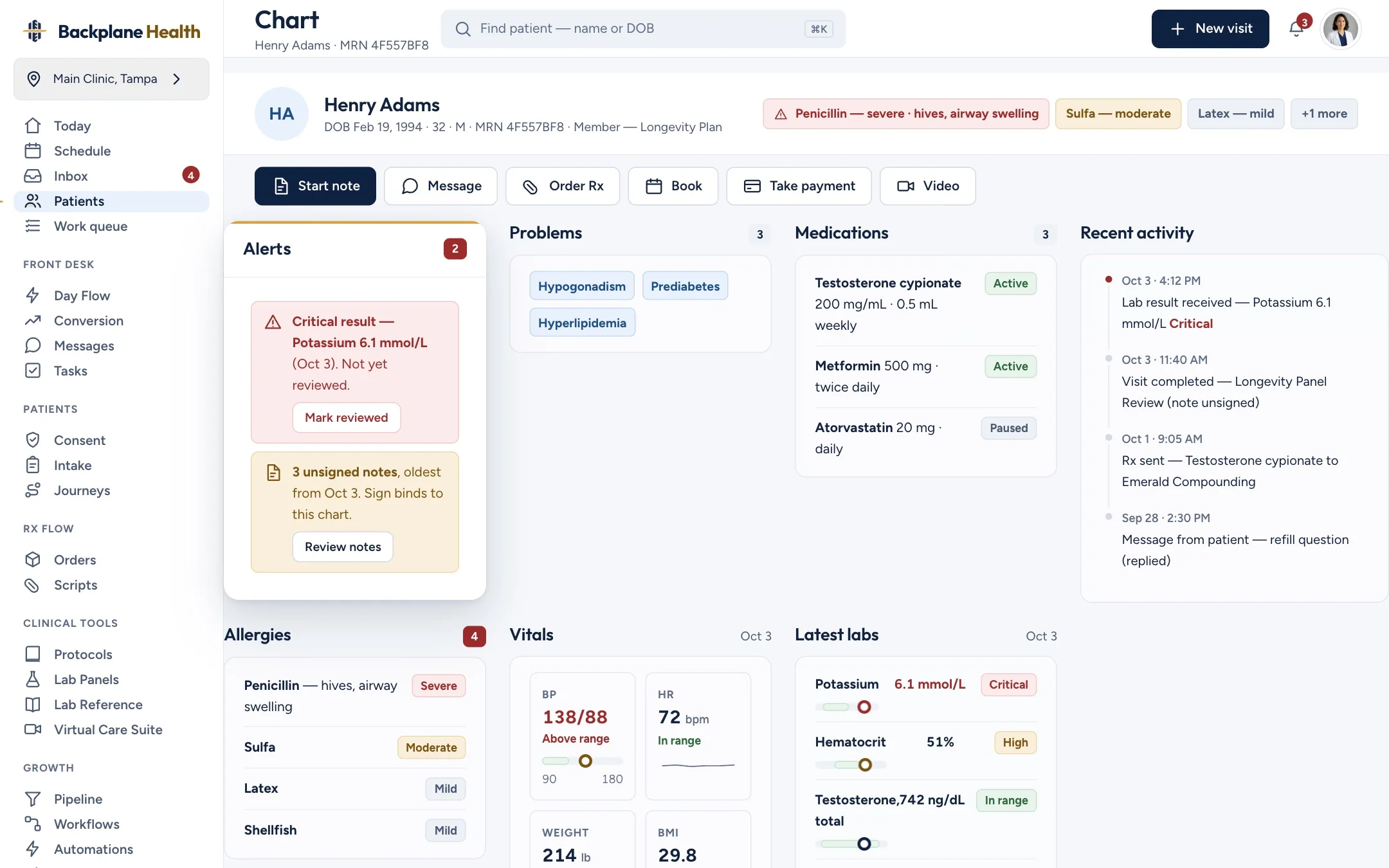Open the Protocols book icon
This screenshot has height=868, width=1389.
click(x=33, y=654)
